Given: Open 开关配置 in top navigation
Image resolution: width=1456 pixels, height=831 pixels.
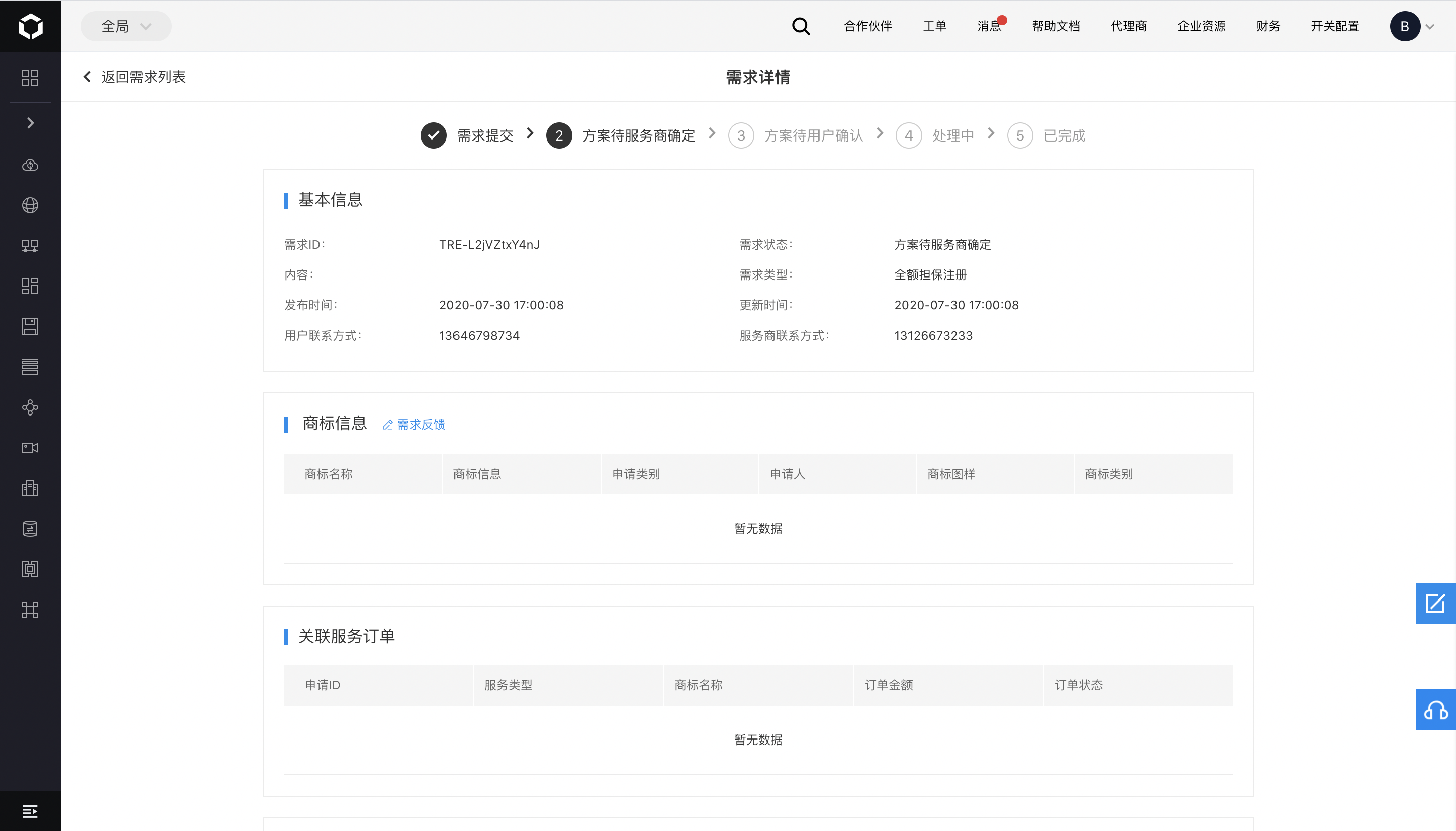Looking at the screenshot, I should [x=1335, y=26].
